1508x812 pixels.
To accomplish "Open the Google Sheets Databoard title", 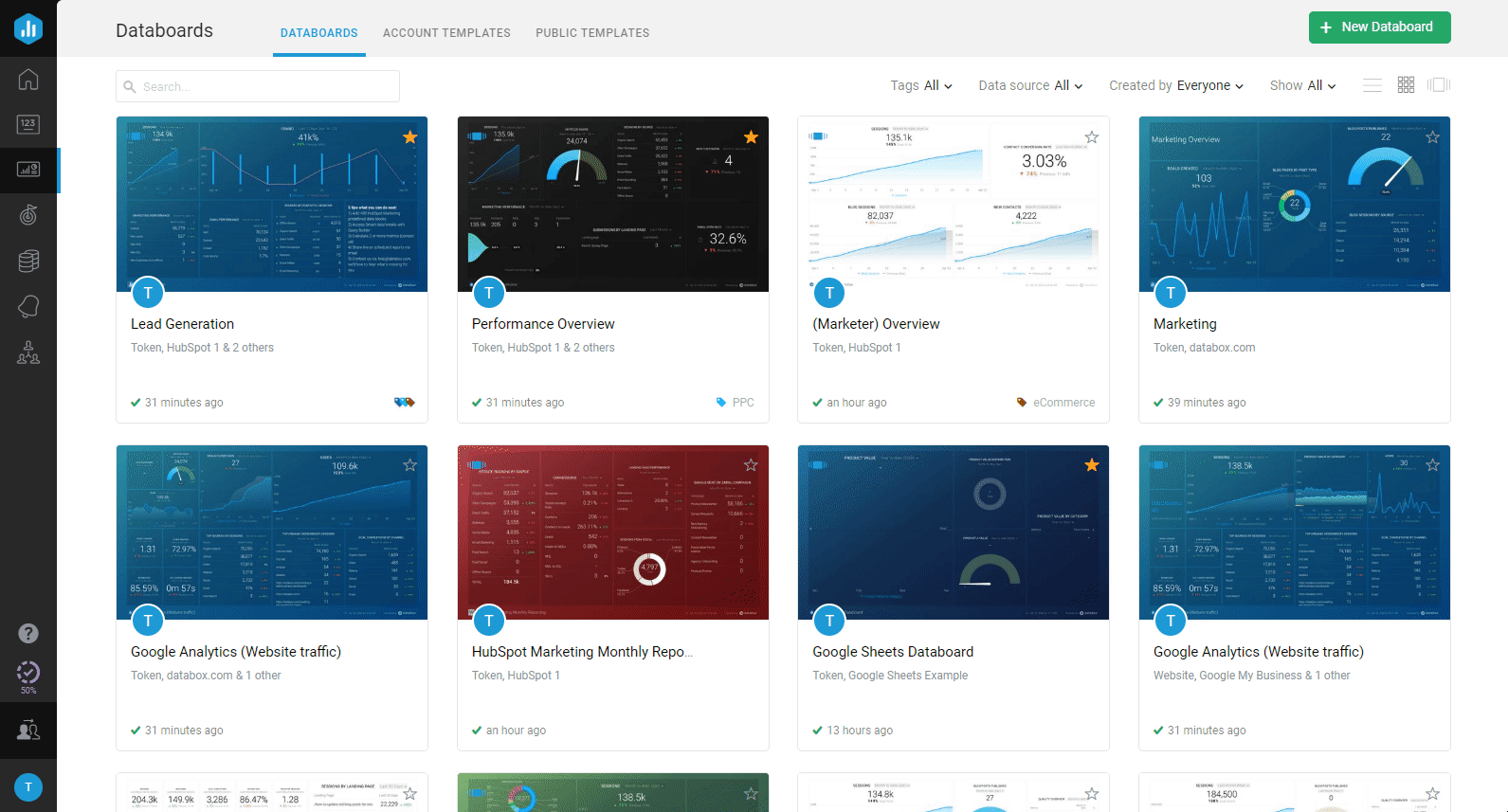I will 893,652.
